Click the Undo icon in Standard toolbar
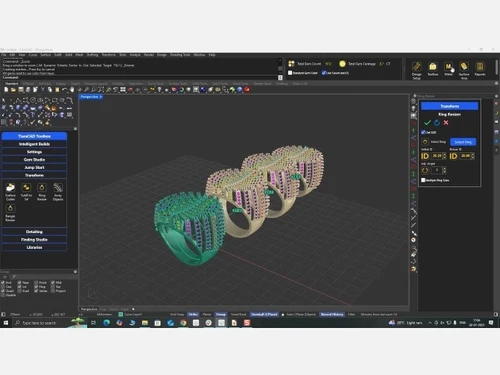 point(64,89)
